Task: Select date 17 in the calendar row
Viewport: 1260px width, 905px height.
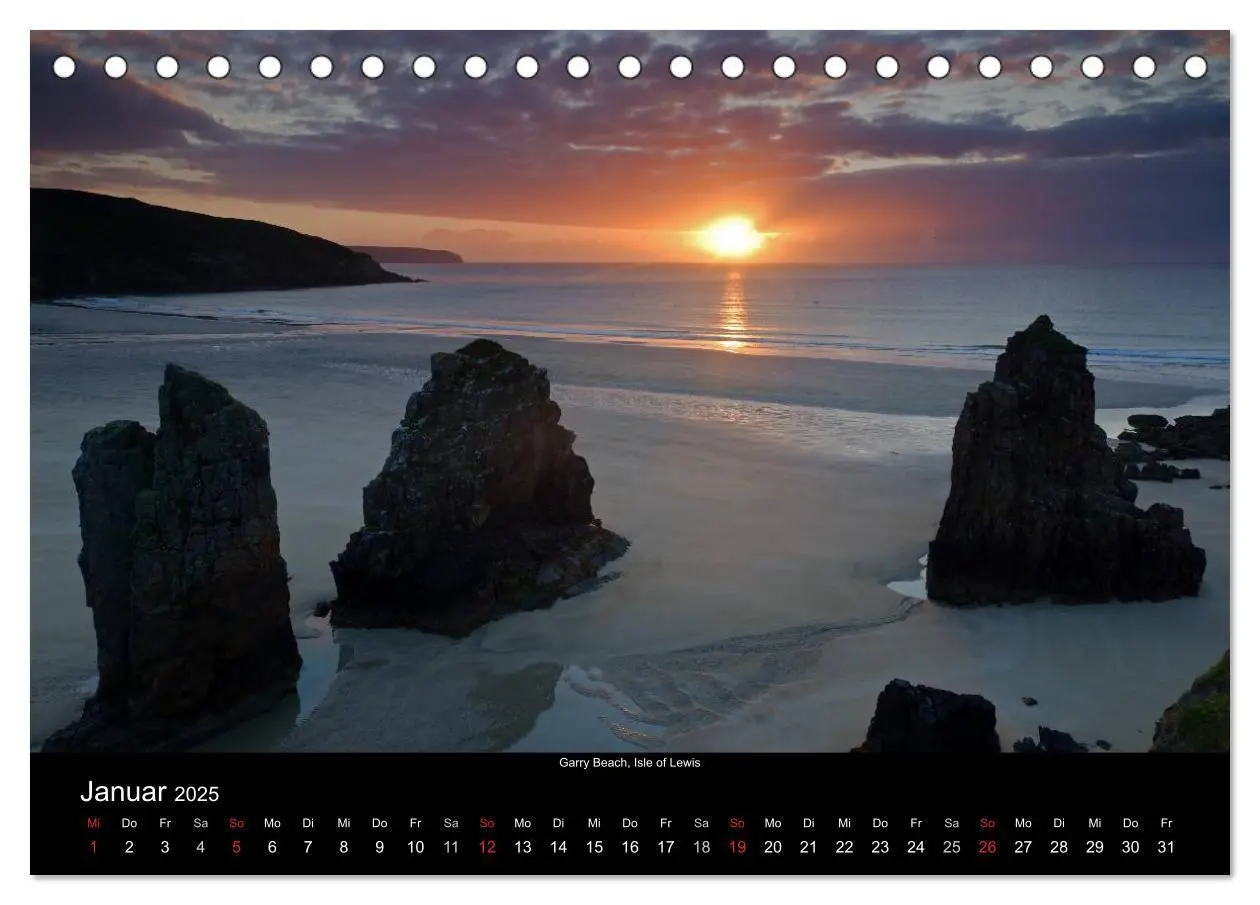Action: [666, 847]
